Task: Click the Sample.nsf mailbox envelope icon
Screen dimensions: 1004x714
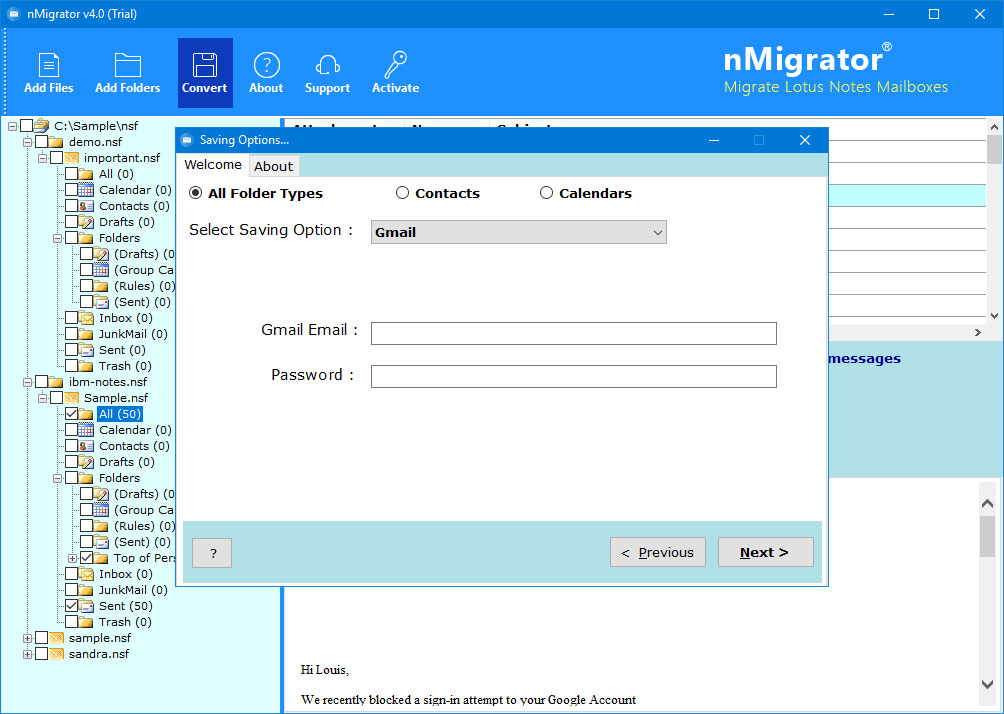Action: [71, 398]
